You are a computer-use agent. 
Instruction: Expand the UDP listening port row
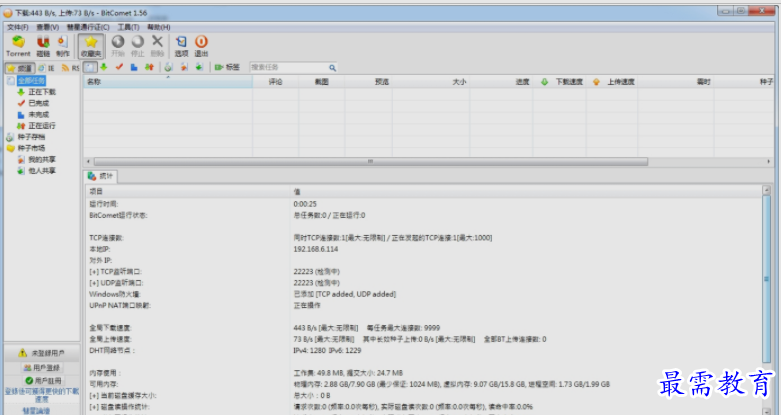tap(114, 282)
